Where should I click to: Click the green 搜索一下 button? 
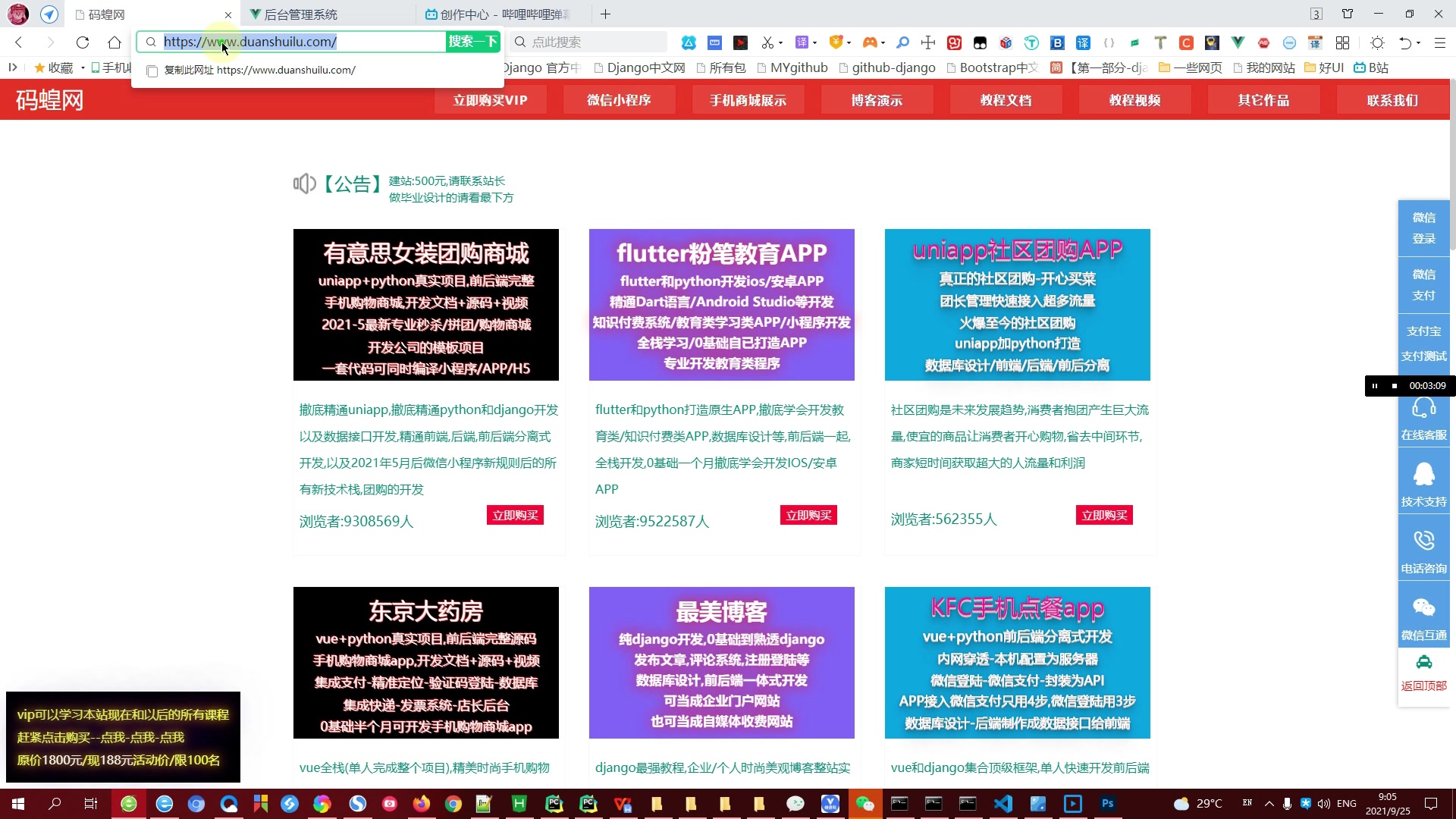tap(473, 42)
